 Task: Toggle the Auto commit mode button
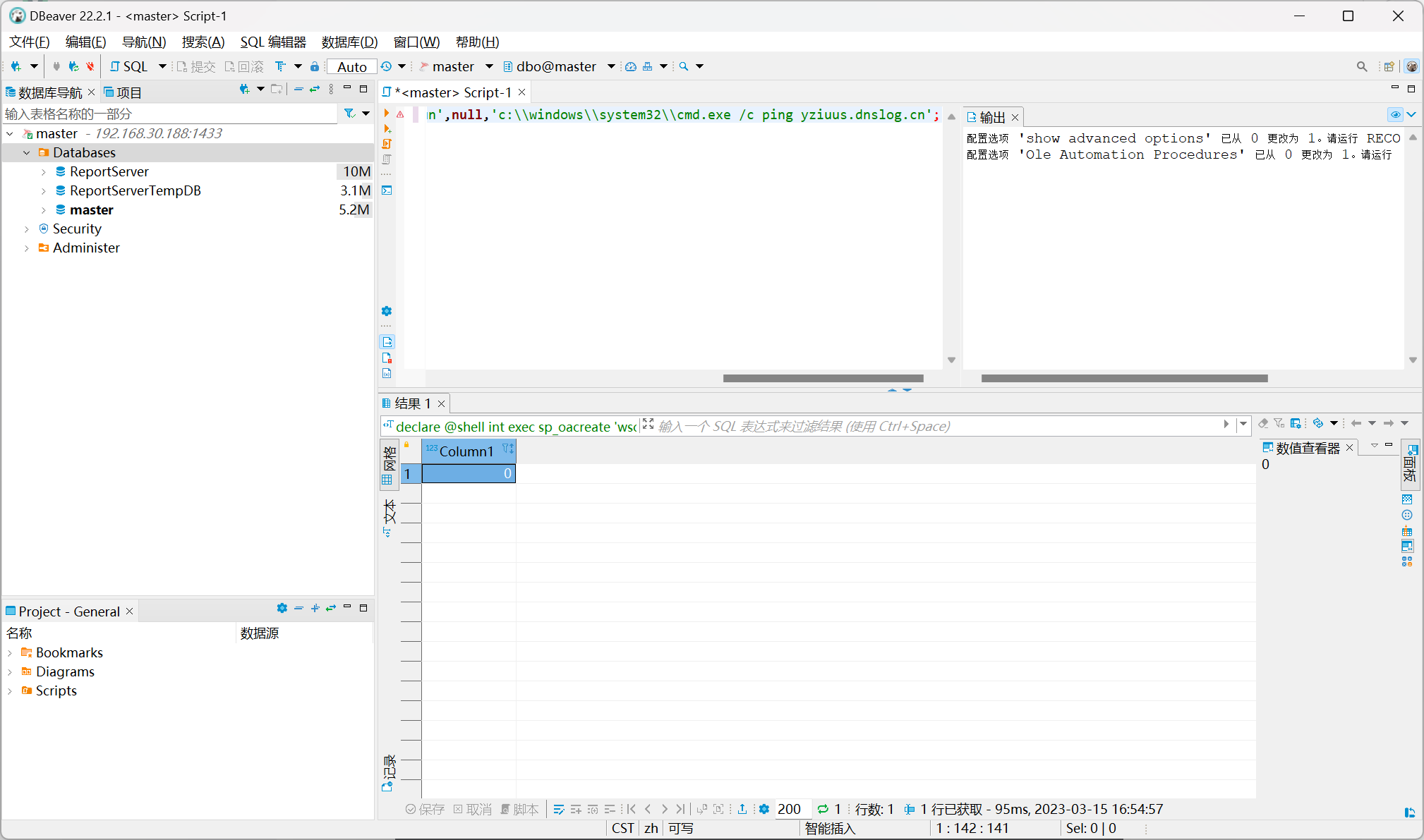click(352, 66)
